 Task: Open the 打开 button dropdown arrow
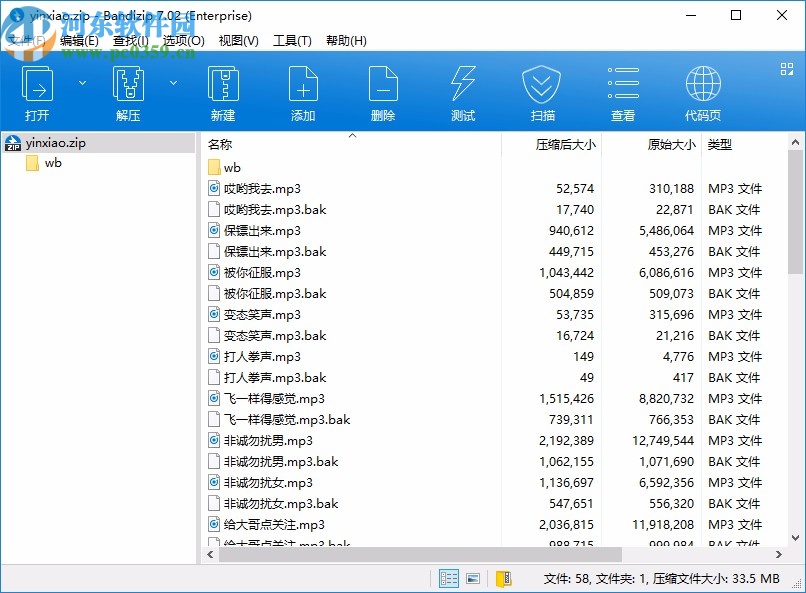[x=82, y=84]
